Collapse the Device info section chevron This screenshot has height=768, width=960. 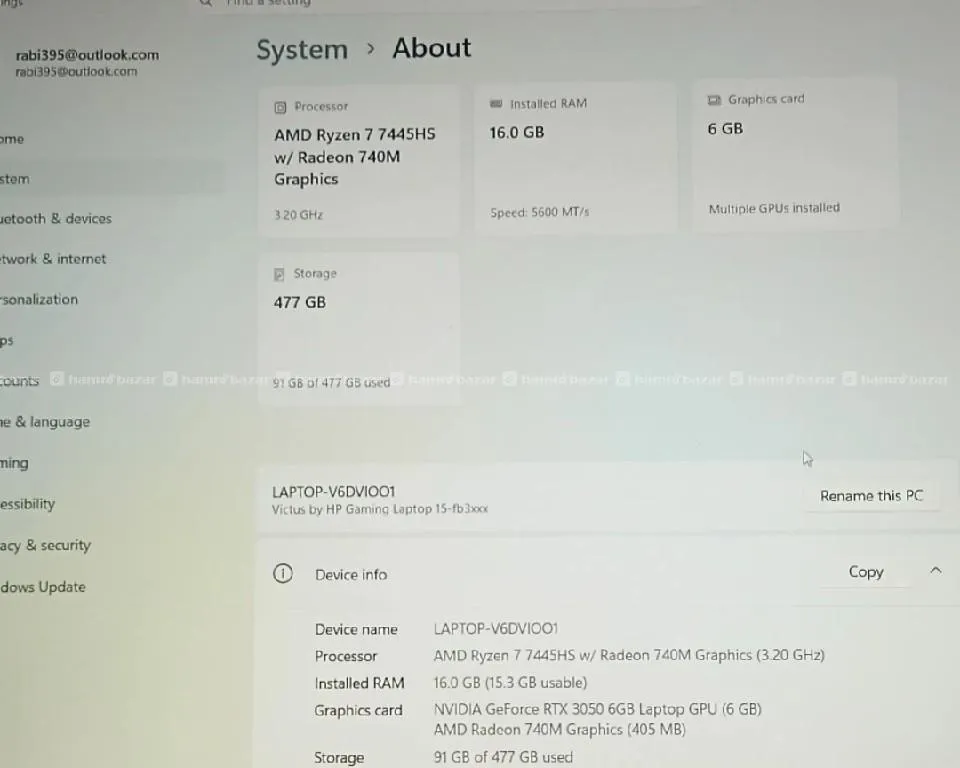click(935, 571)
